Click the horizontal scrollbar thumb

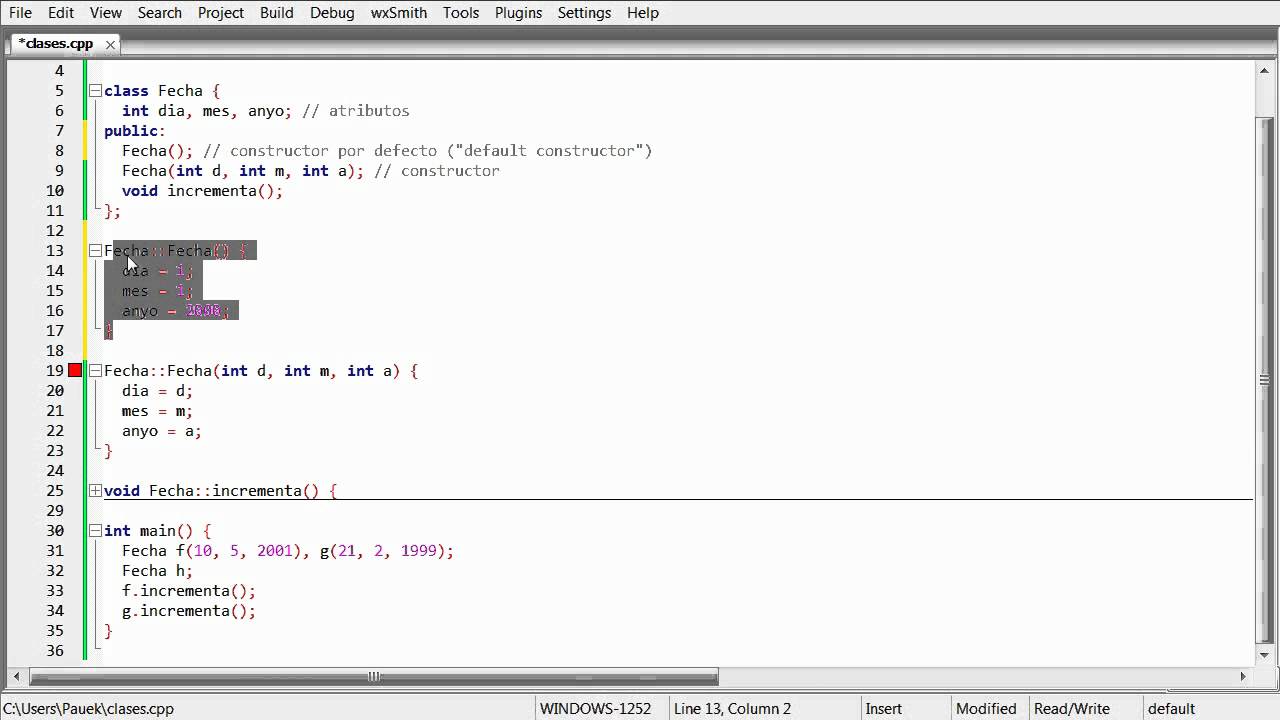(x=373, y=677)
